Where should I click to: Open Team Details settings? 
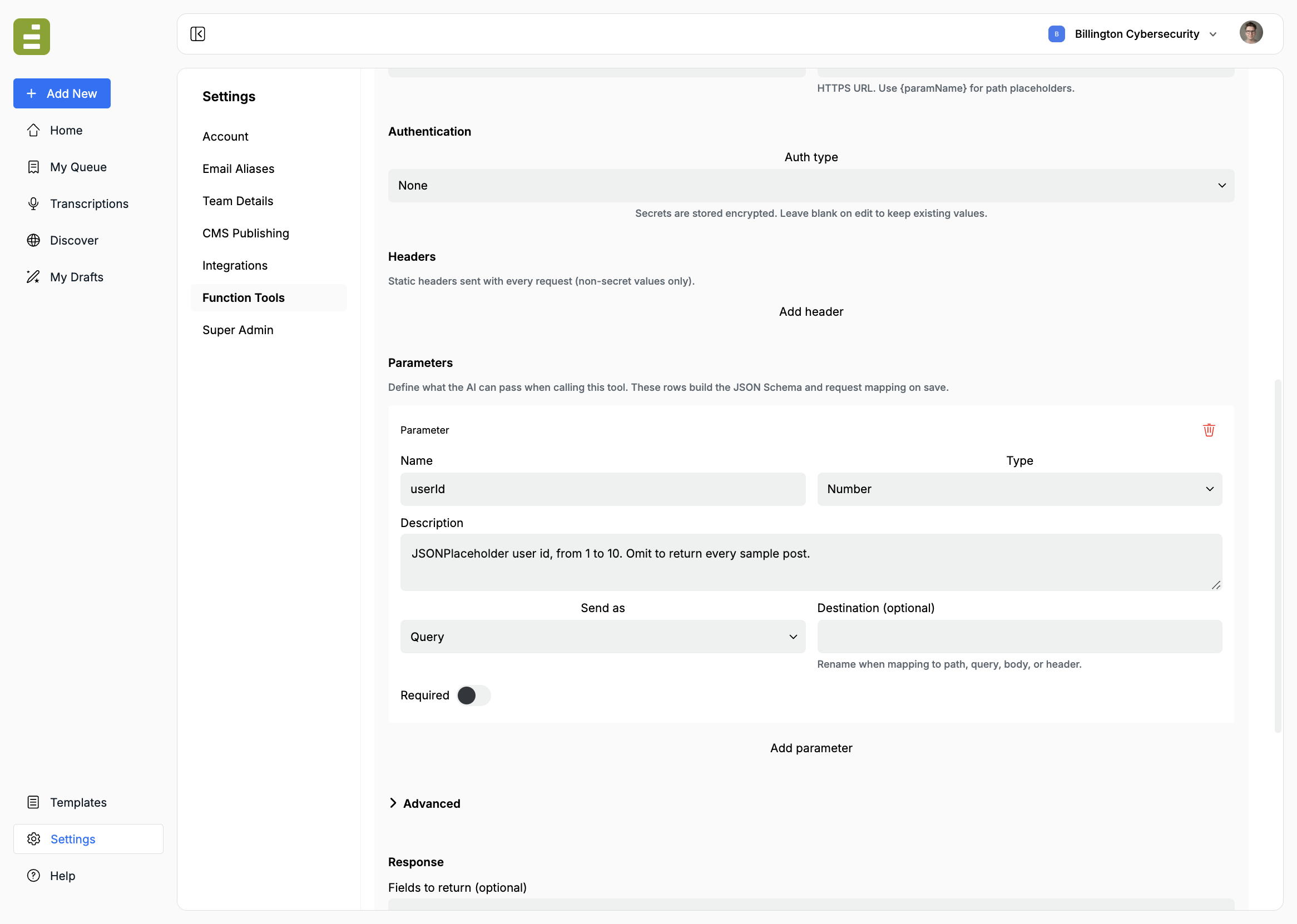(x=238, y=201)
